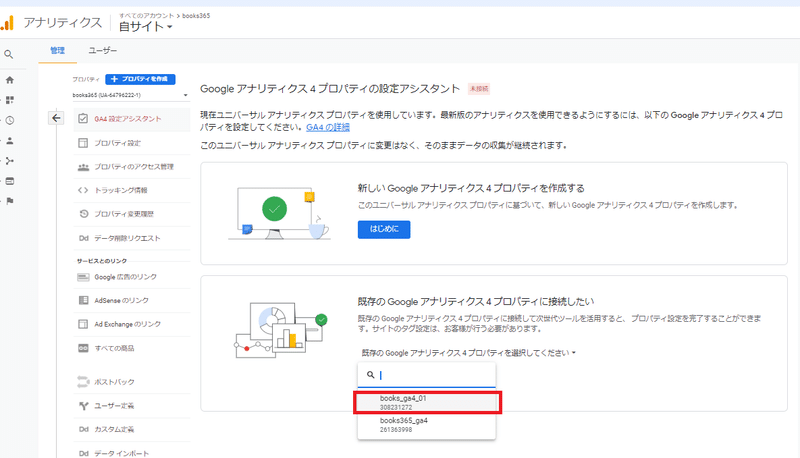Open the Conversions flag icon in sidebar
Image resolution: width=800 pixels, height=458 pixels.
(9, 200)
